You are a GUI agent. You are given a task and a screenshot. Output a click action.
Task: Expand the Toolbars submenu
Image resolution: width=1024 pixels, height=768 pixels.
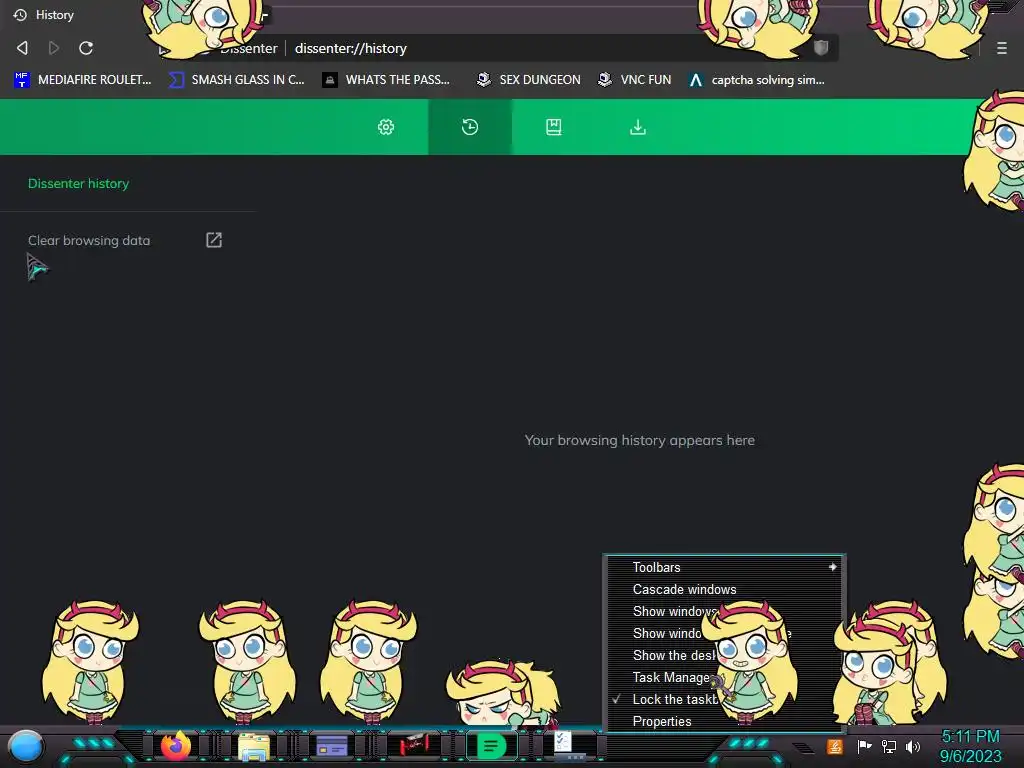click(725, 568)
